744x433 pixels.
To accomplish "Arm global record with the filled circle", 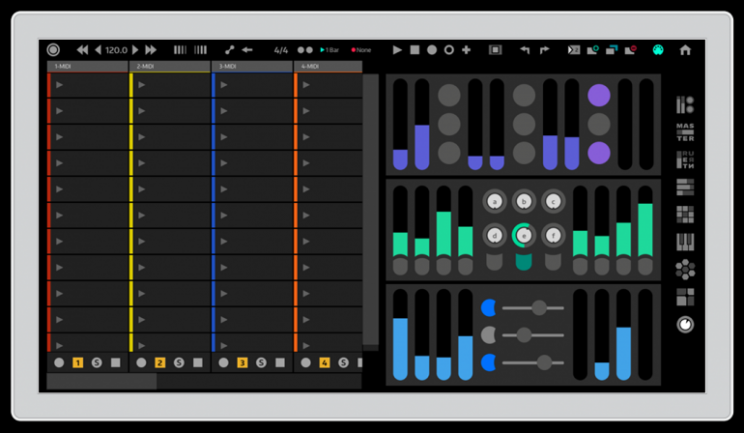I will [x=432, y=50].
